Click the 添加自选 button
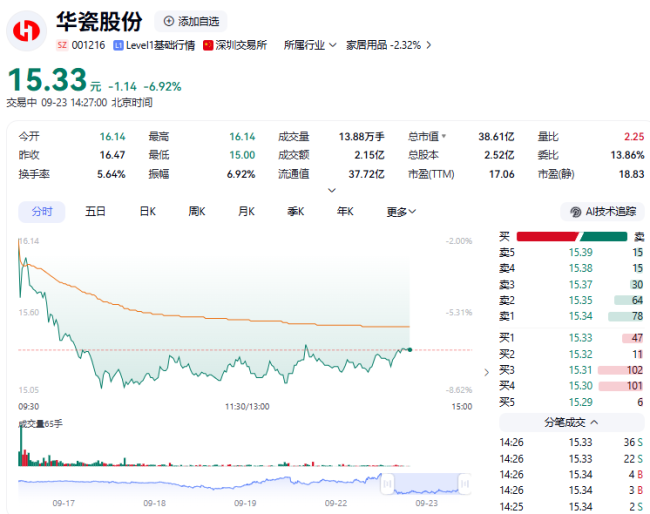The image size is (650, 514). pos(192,21)
